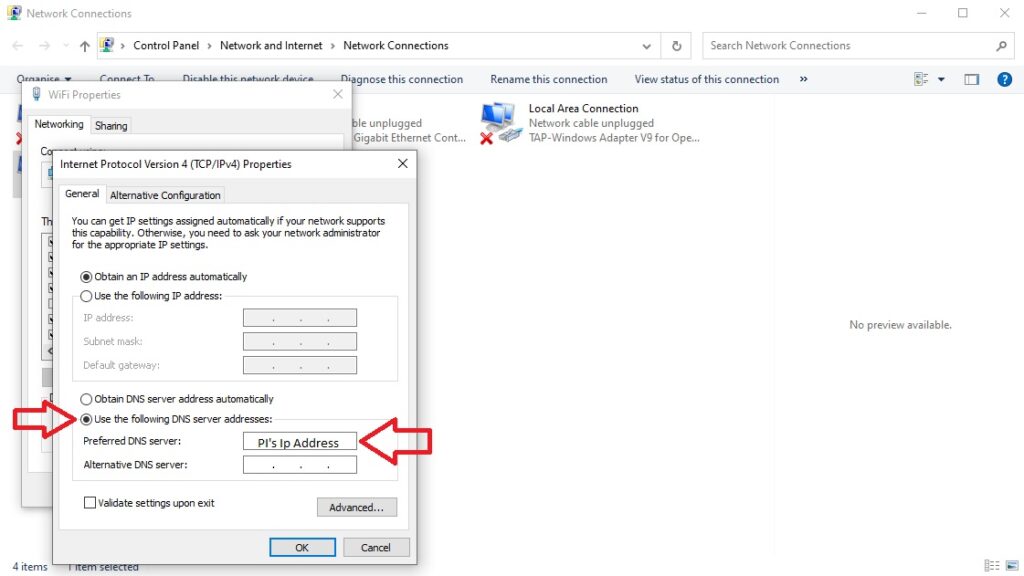Click the change view layout icon

click(x=922, y=79)
